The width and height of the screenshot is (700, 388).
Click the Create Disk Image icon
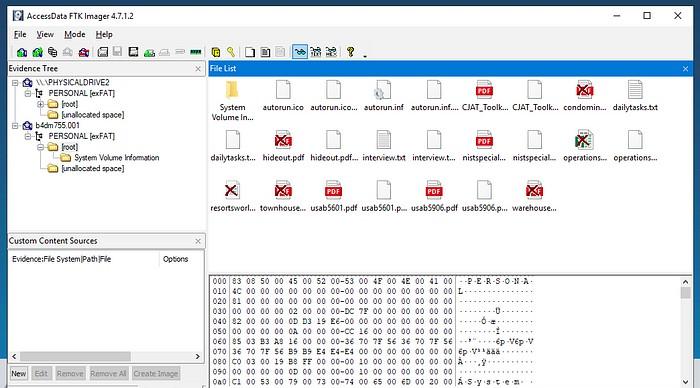pos(103,52)
